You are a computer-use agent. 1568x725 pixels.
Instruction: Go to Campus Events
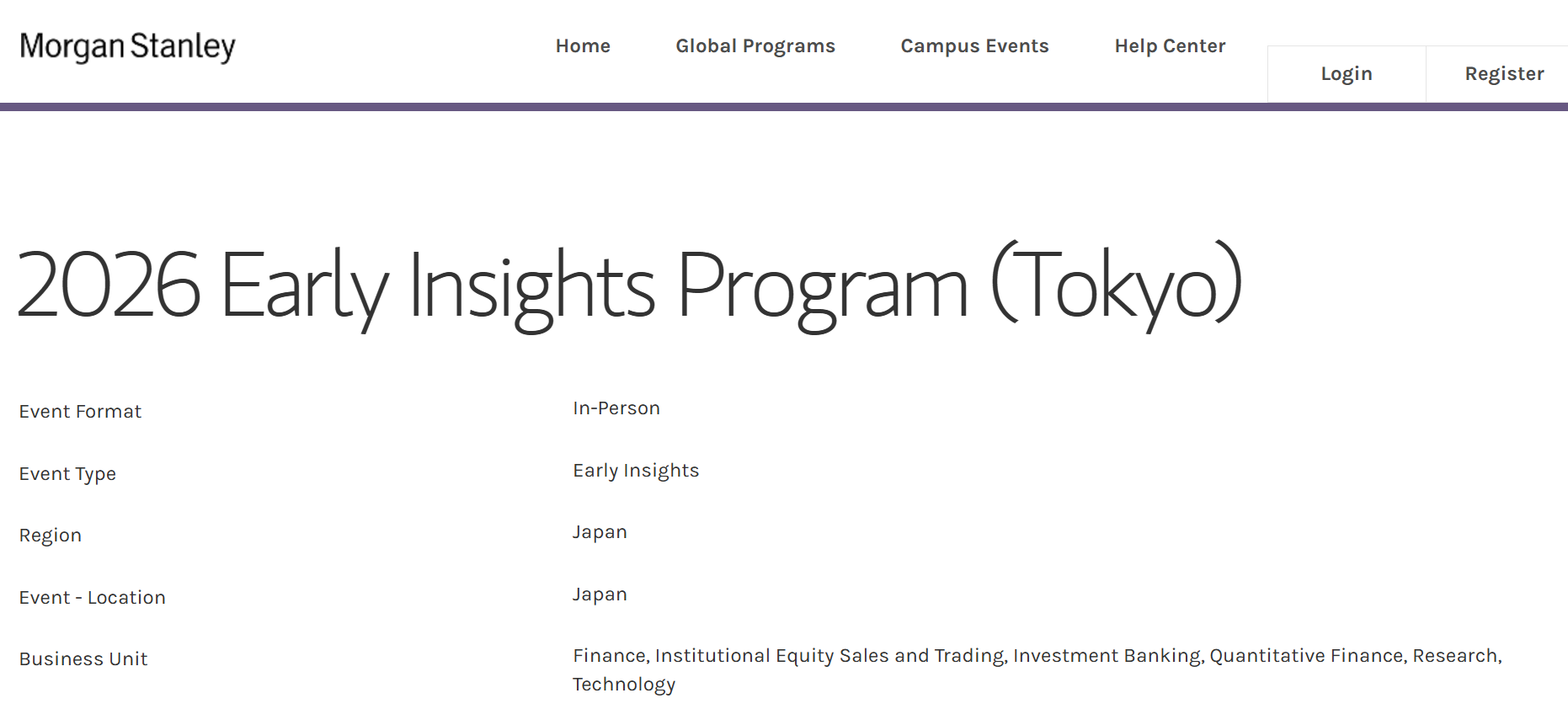[x=974, y=46]
